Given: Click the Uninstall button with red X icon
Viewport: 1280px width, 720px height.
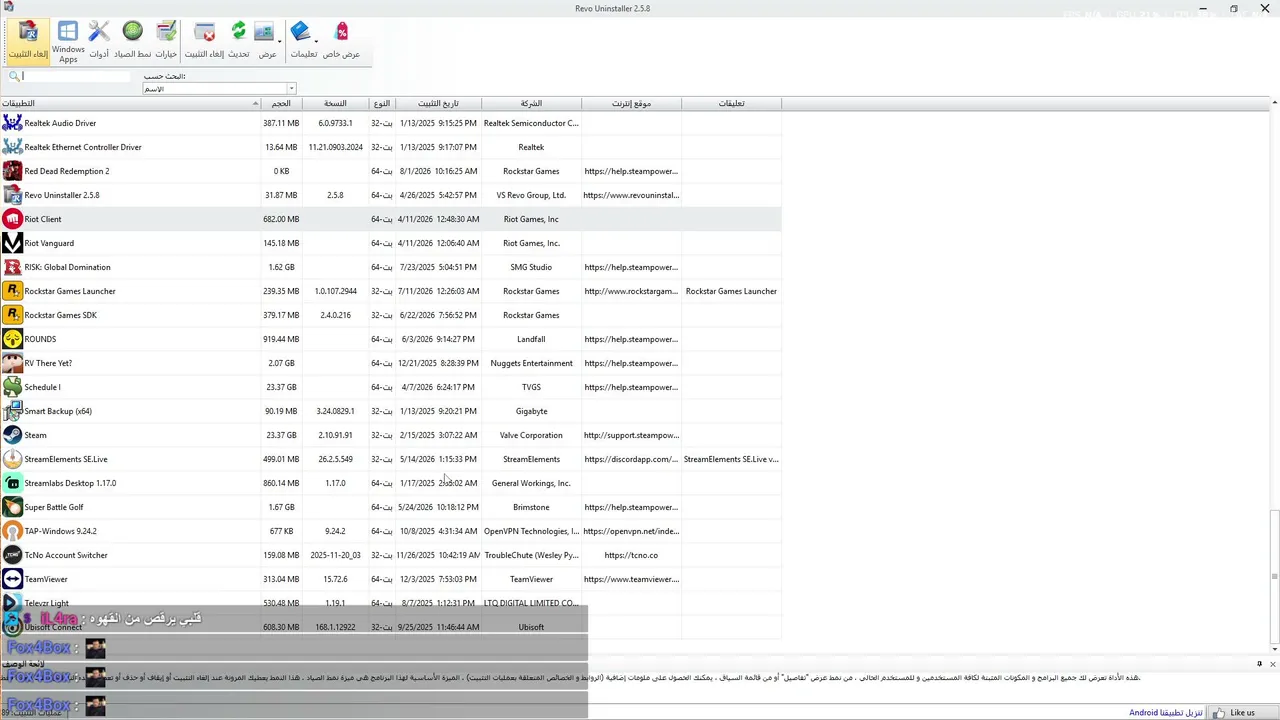Looking at the screenshot, I should click(x=204, y=41).
